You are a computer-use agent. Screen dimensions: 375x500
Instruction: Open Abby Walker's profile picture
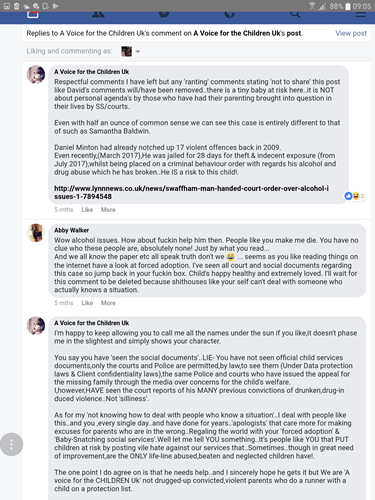tap(36, 233)
